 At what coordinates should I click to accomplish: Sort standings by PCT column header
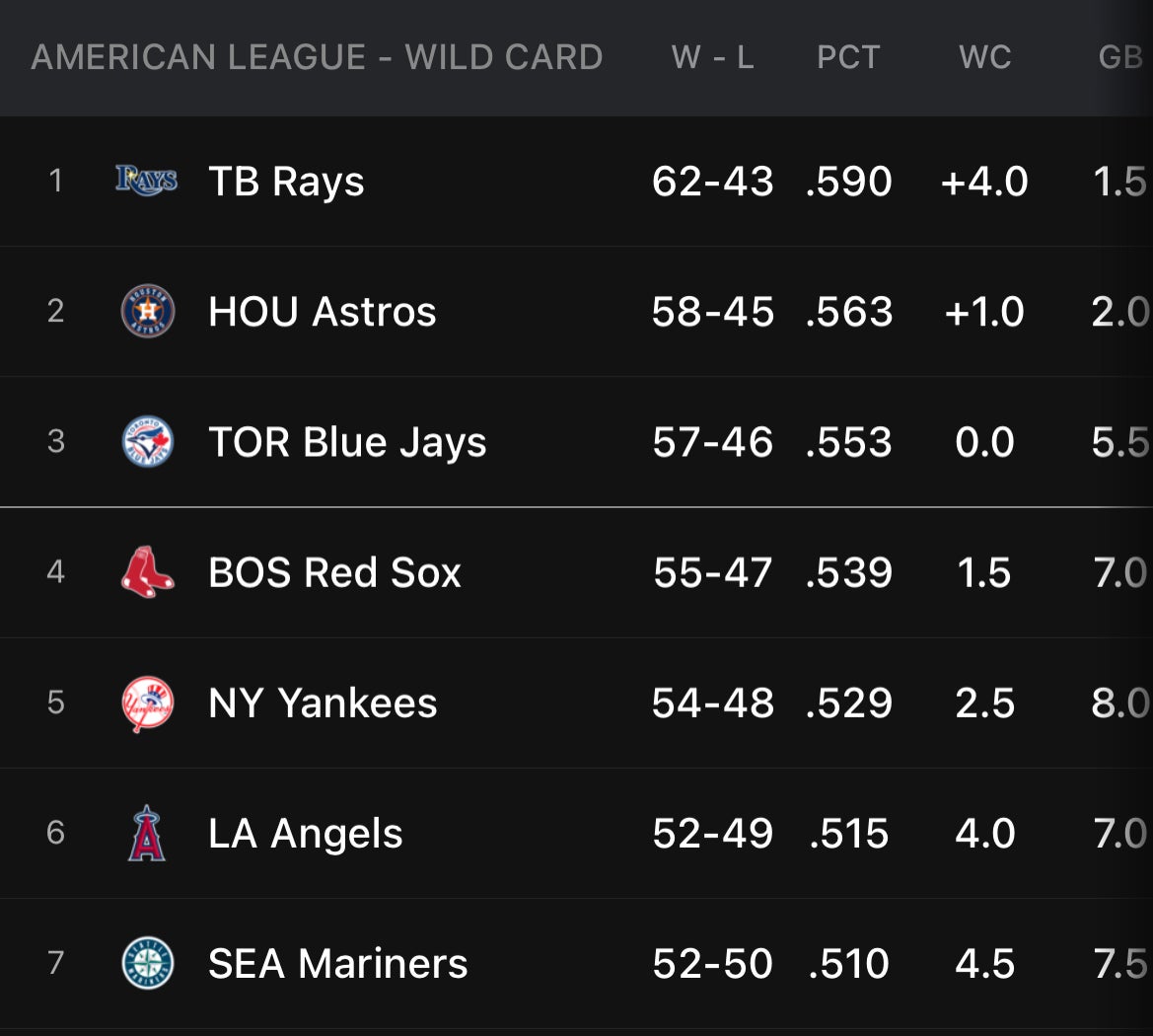click(x=848, y=57)
